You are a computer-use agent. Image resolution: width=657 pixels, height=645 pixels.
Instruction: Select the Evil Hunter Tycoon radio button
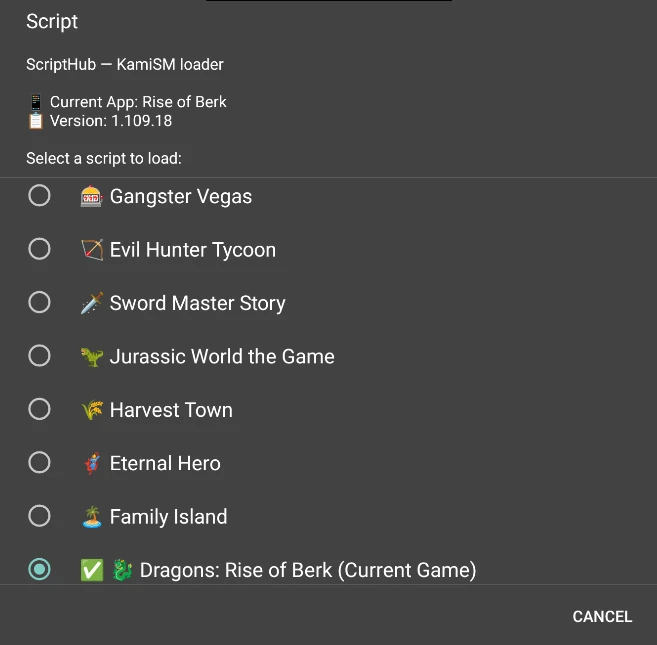39,249
